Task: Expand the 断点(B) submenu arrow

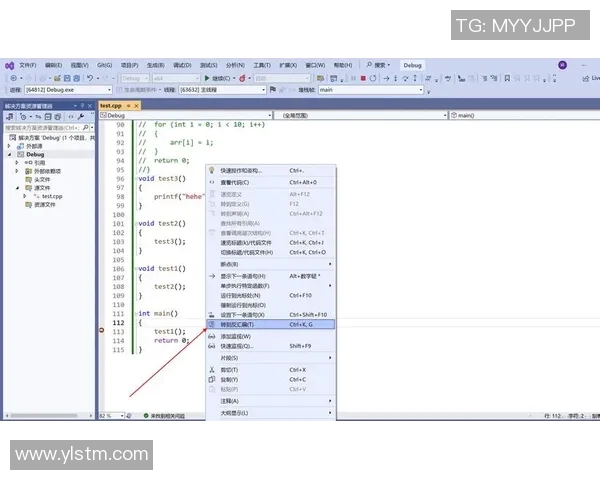Action: pos(332,264)
